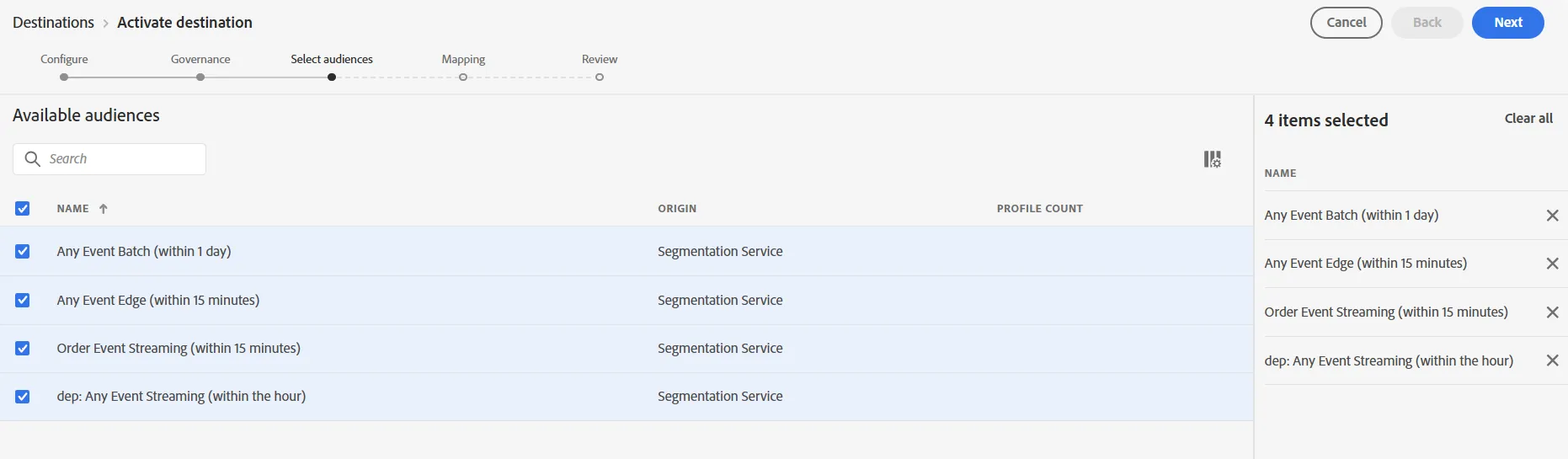Open the Destinations breadcrumb link
This screenshot has width=1568, height=459.
[53, 23]
